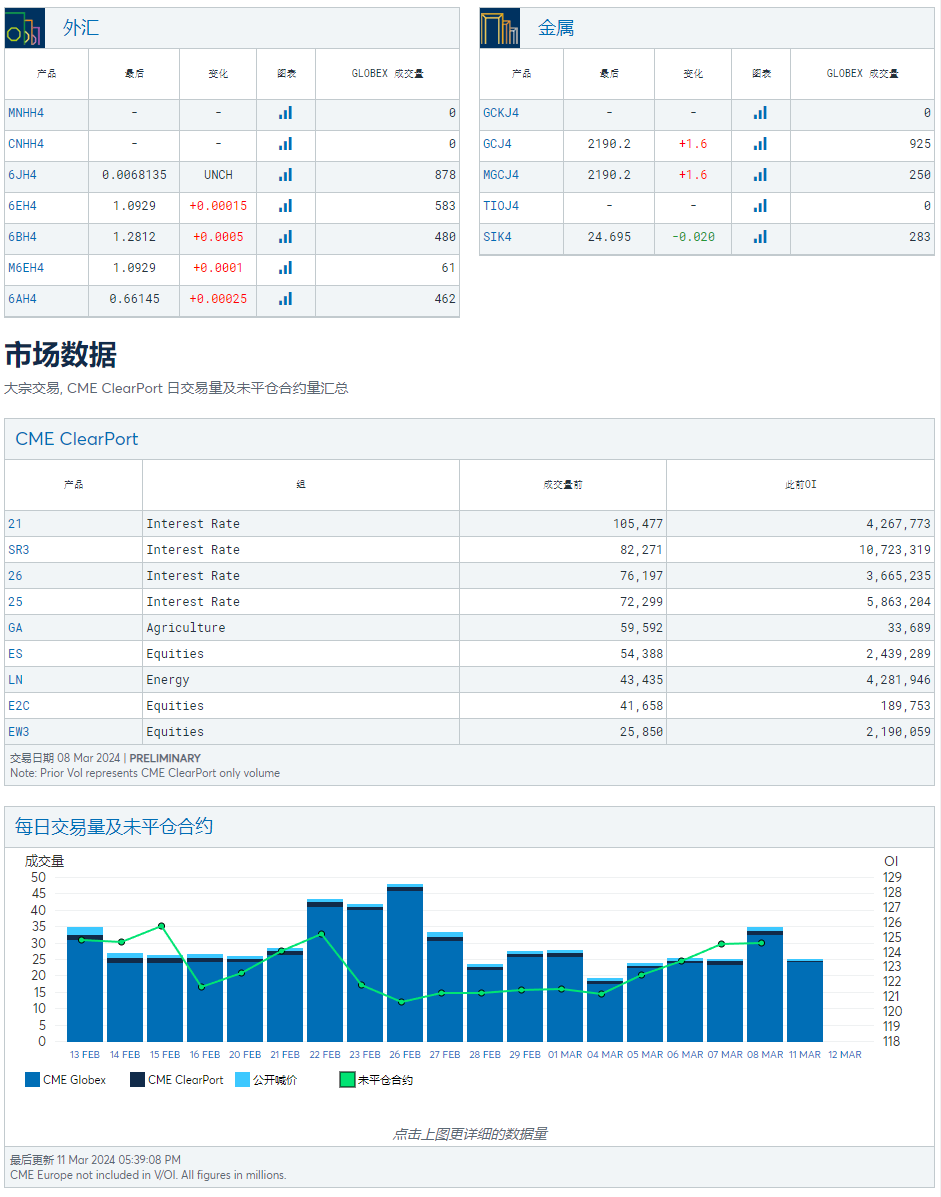
Task: Open MNHH4 product link
Action: point(26,113)
